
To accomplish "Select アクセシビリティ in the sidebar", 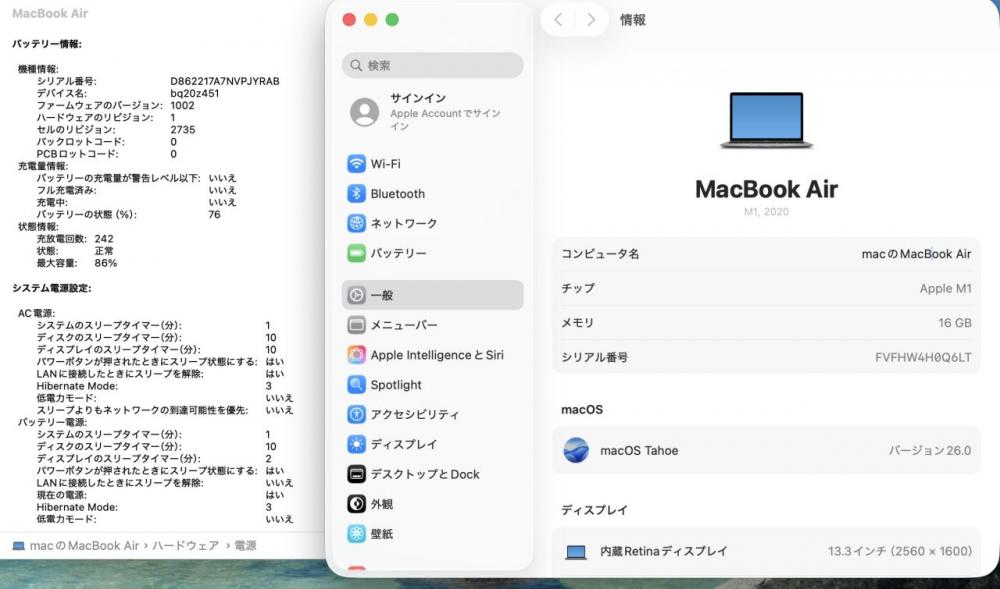I will coord(432,414).
